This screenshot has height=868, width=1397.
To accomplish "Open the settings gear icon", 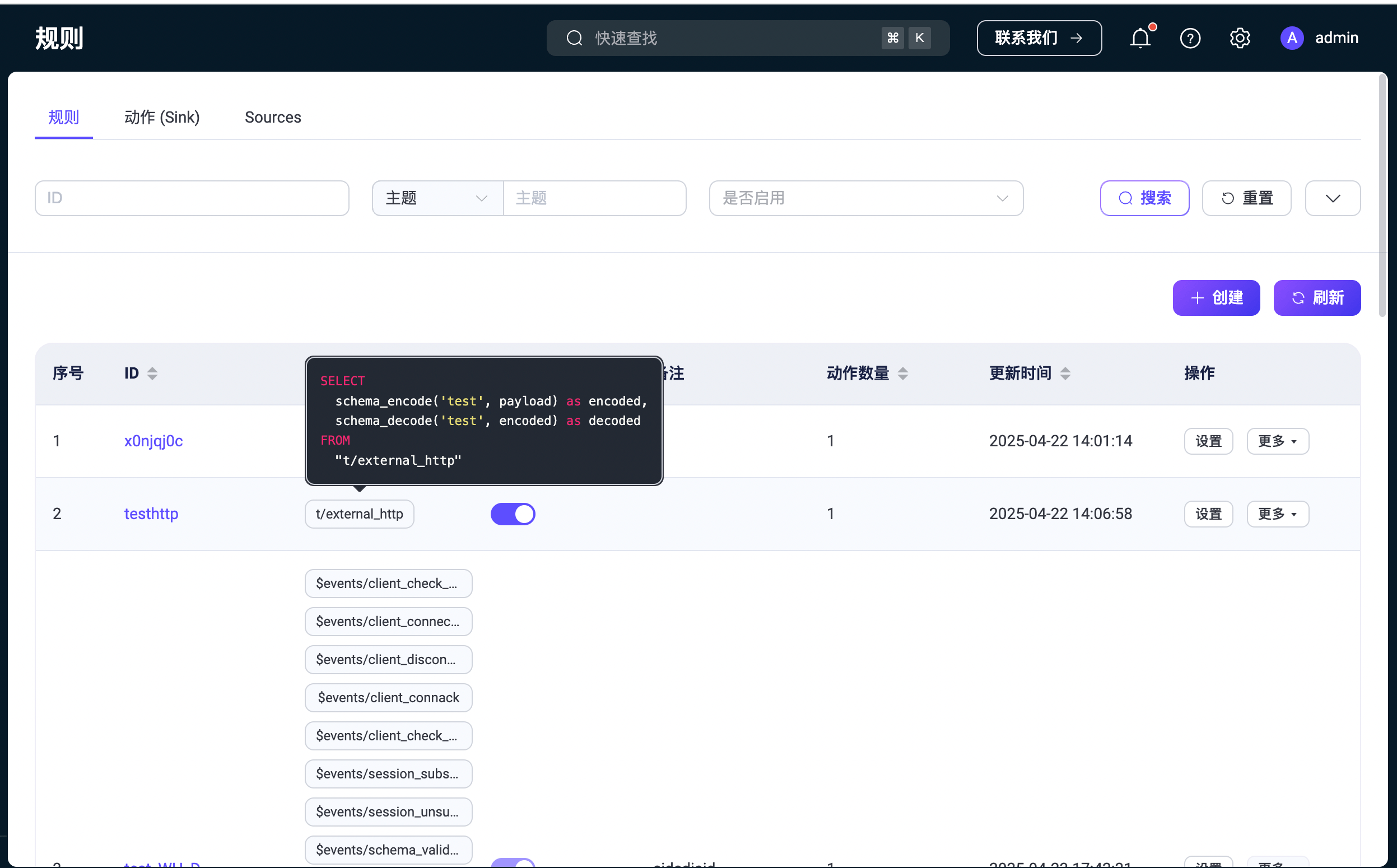I will 1240,39.
